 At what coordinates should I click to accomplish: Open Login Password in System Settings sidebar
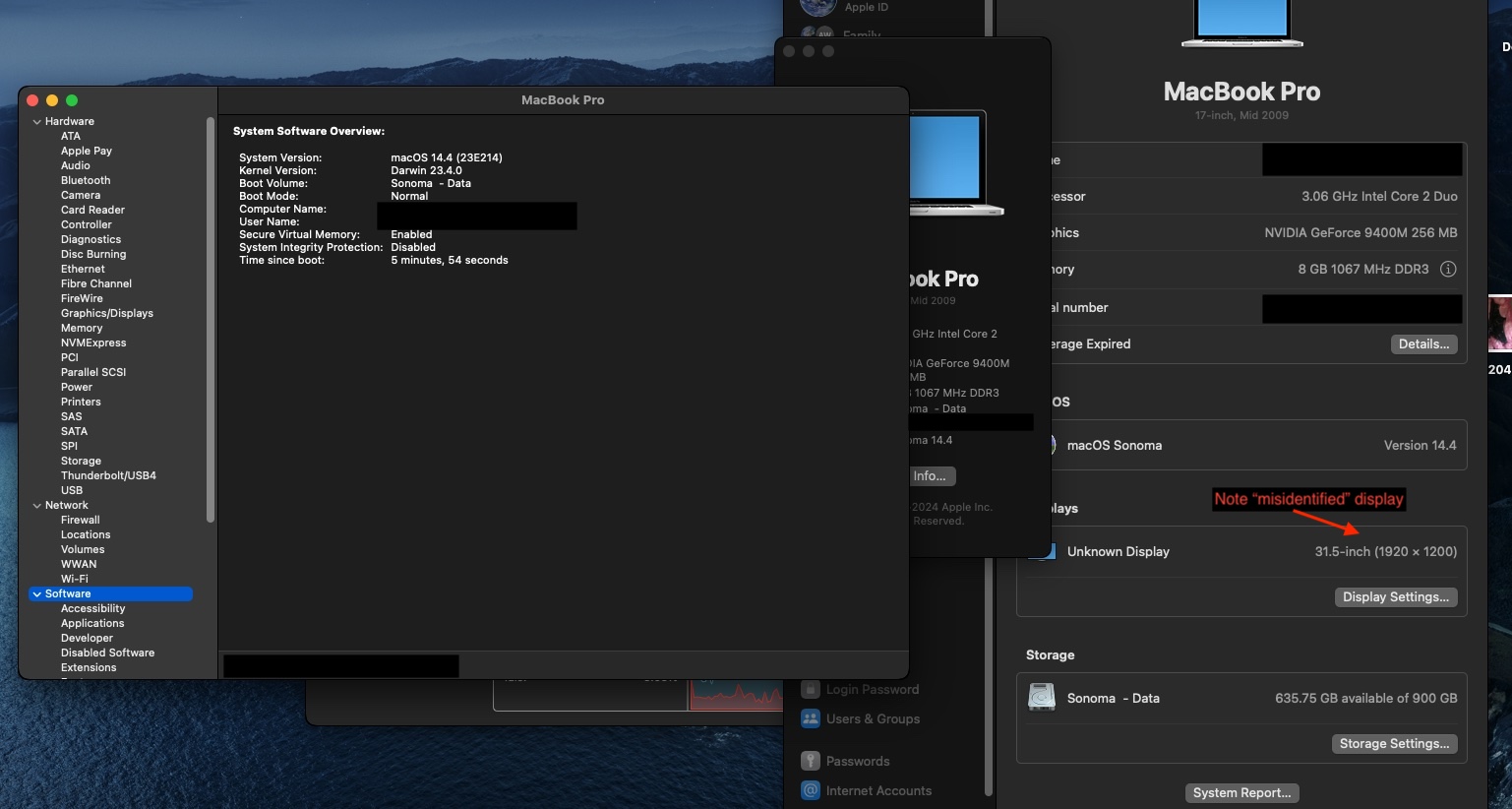[861, 689]
